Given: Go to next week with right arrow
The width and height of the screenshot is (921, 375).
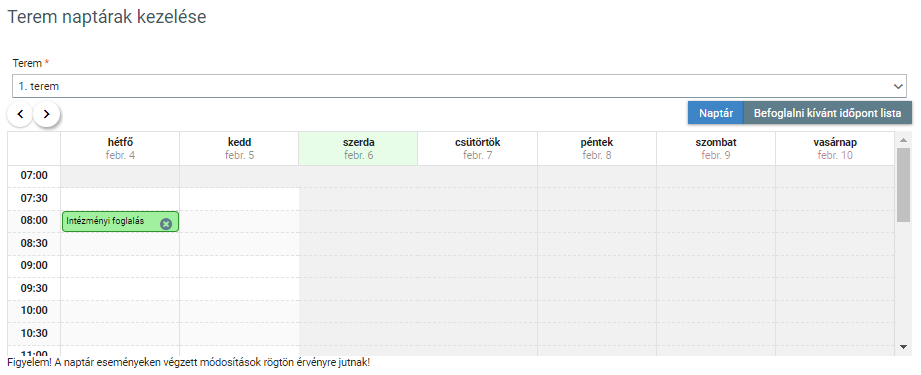Looking at the screenshot, I should tap(47, 114).
